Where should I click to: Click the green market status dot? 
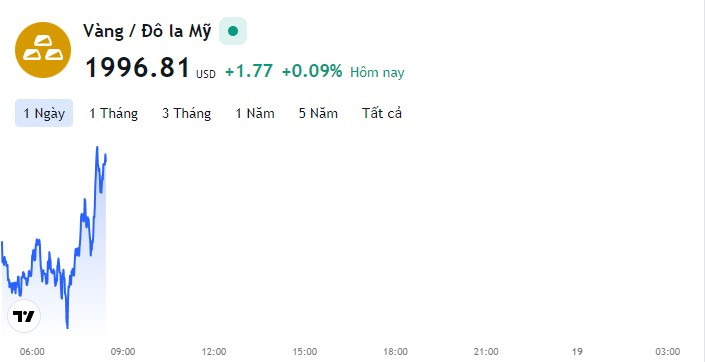pos(233,31)
